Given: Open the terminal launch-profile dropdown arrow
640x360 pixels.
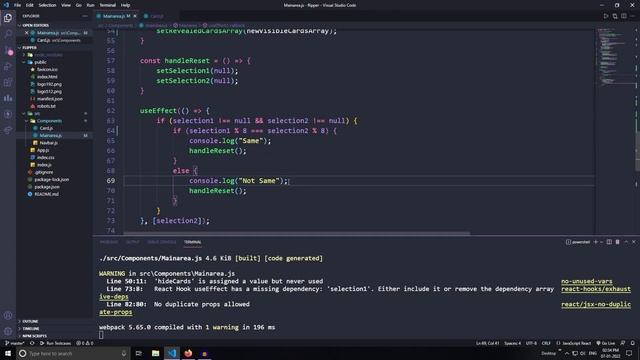Looking at the screenshot, I should pyautogui.click(x=602, y=242).
